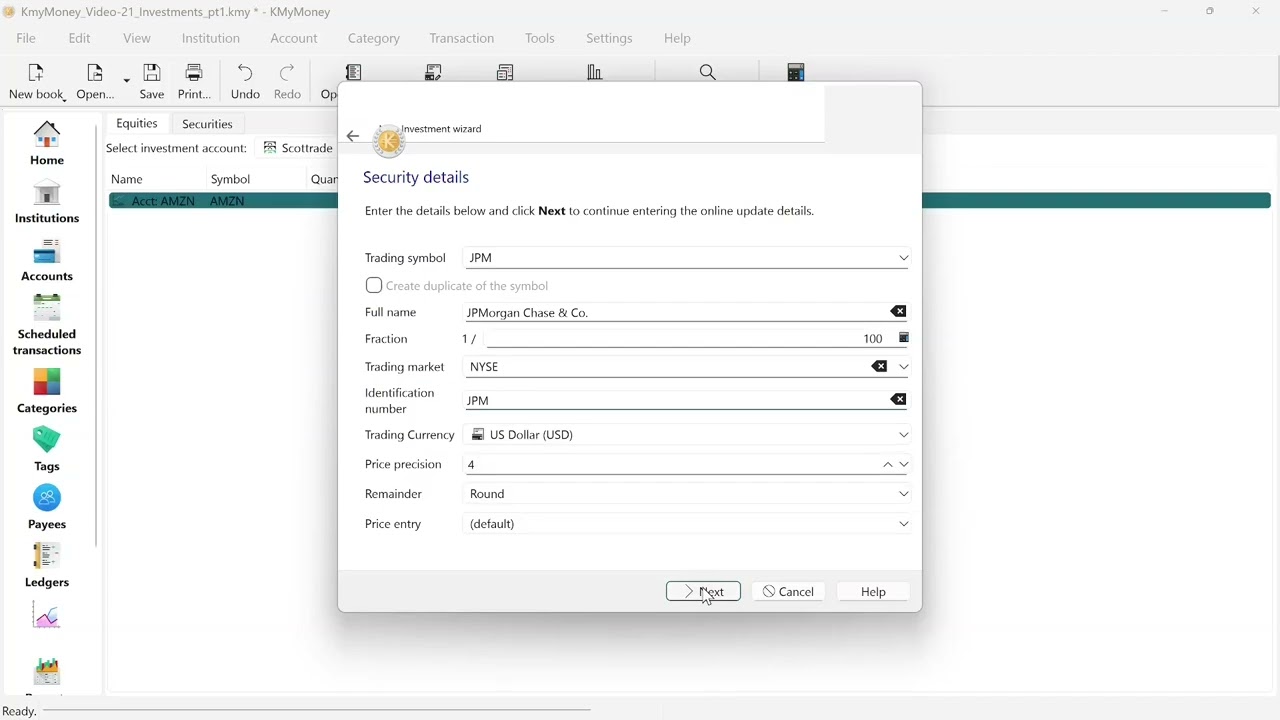The height and width of the screenshot is (720, 1280).
Task: Enable Create duplicate of the symbol
Action: (x=374, y=286)
